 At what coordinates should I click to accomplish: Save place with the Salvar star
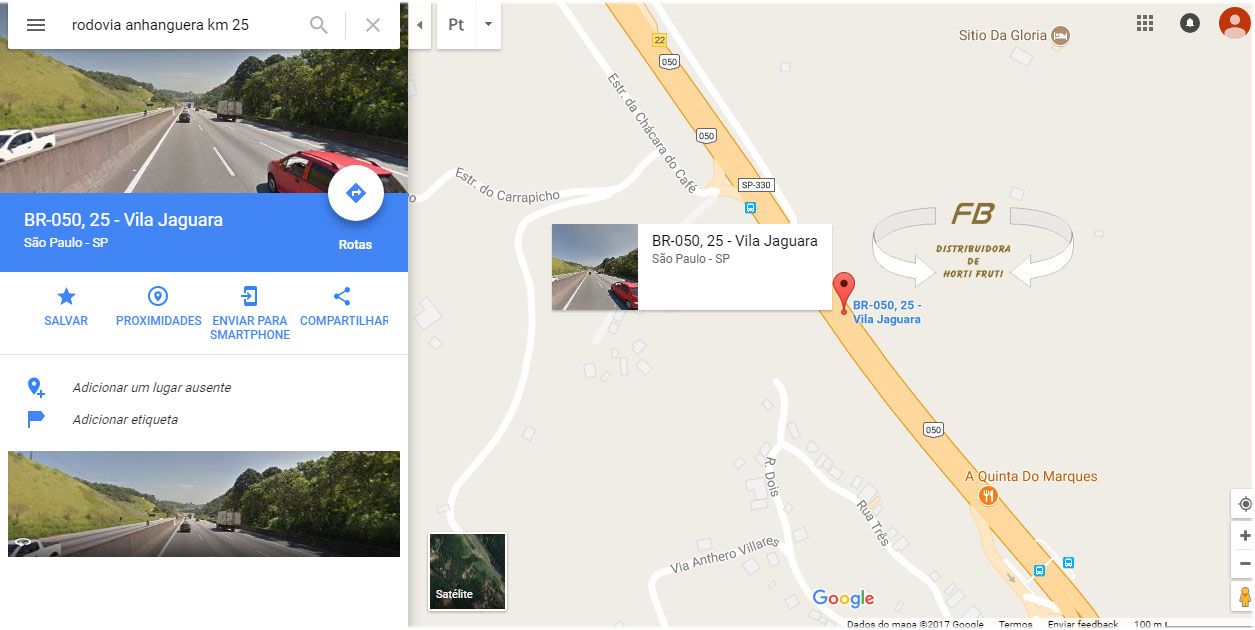point(66,306)
